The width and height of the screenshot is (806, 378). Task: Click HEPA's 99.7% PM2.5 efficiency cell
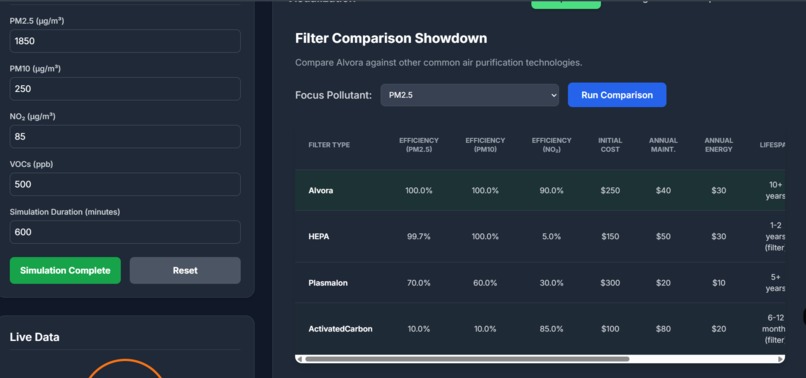pos(419,237)
